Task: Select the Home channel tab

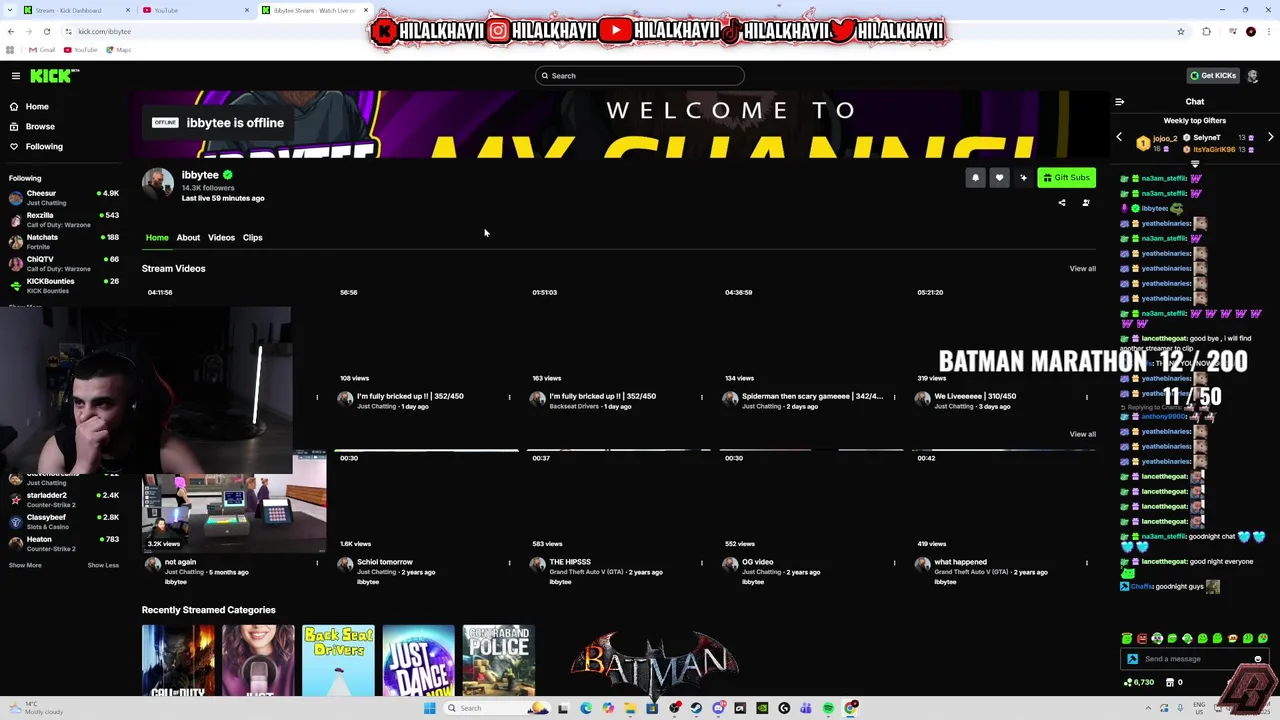Action: 157,238
